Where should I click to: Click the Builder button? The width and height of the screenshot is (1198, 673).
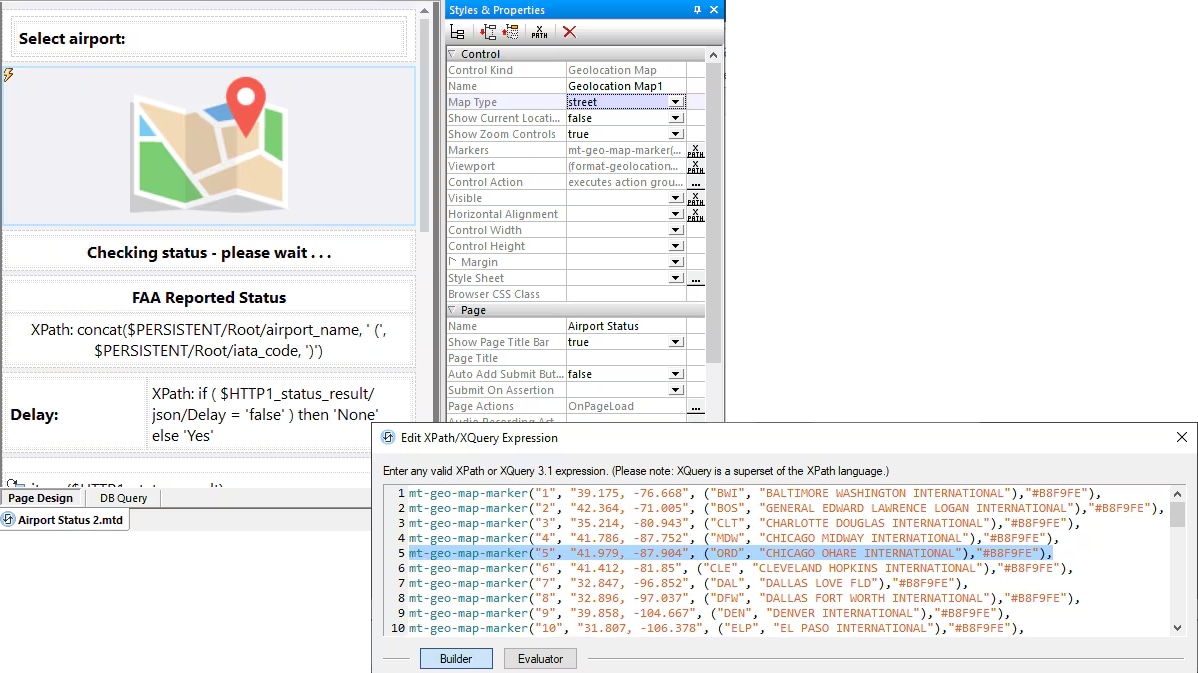click(x=456, y=658)
